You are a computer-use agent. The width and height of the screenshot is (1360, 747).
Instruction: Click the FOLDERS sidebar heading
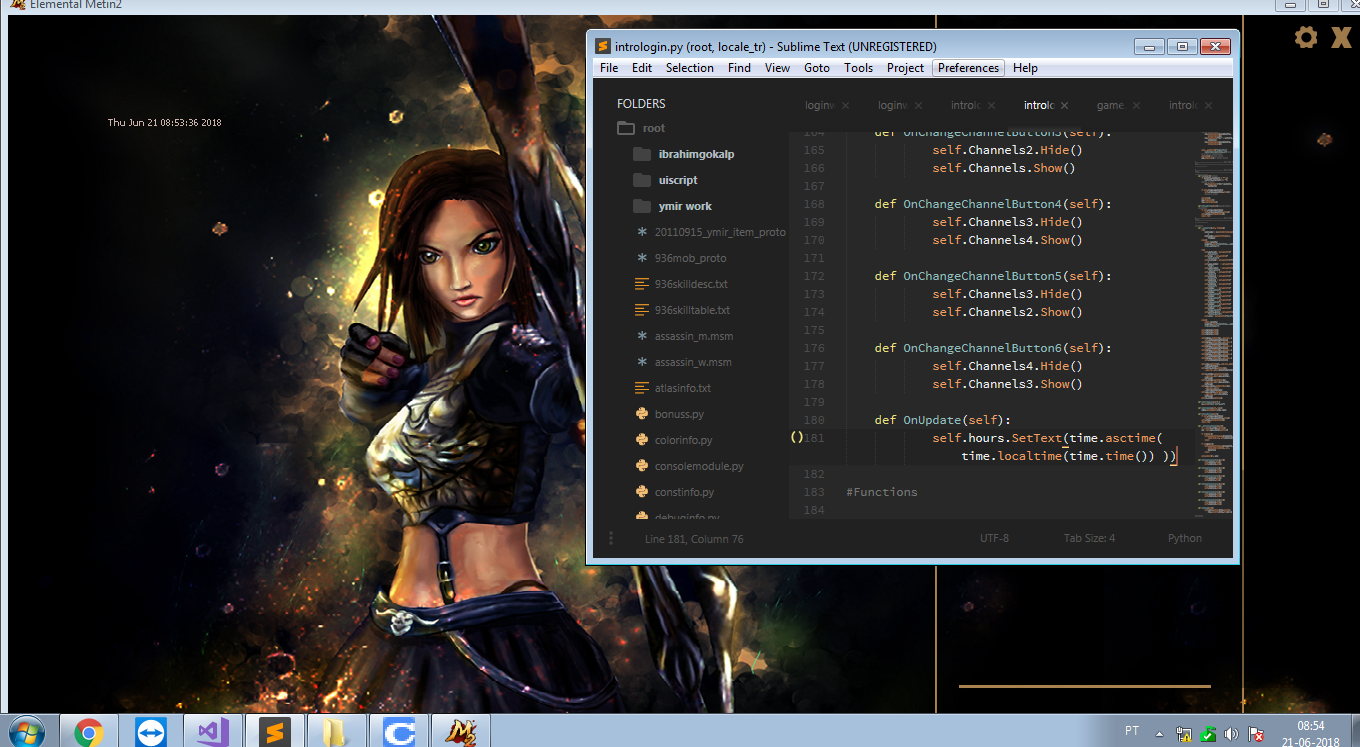coord(641,103)
